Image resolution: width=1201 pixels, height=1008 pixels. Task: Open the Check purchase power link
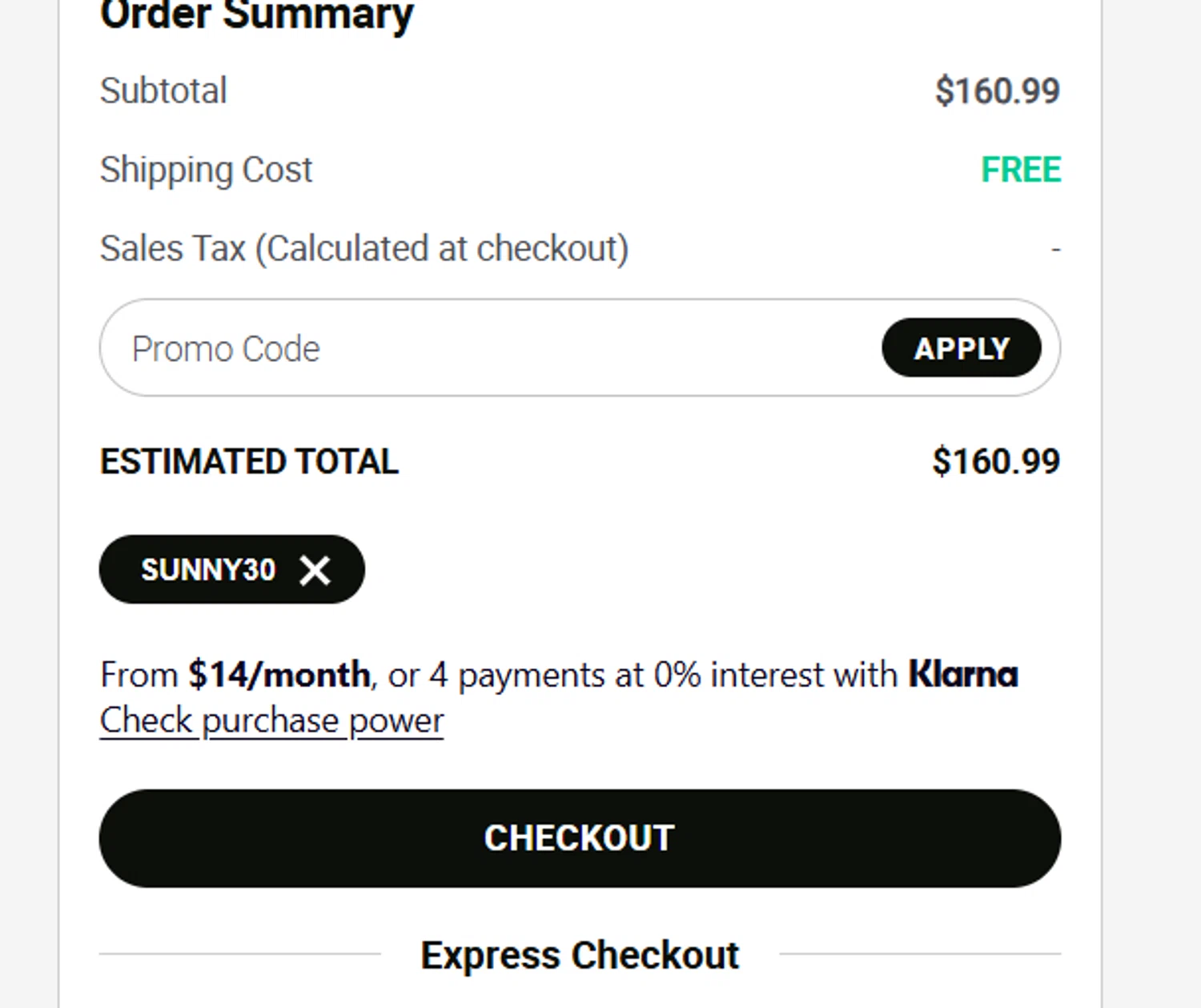click(271, 721)
